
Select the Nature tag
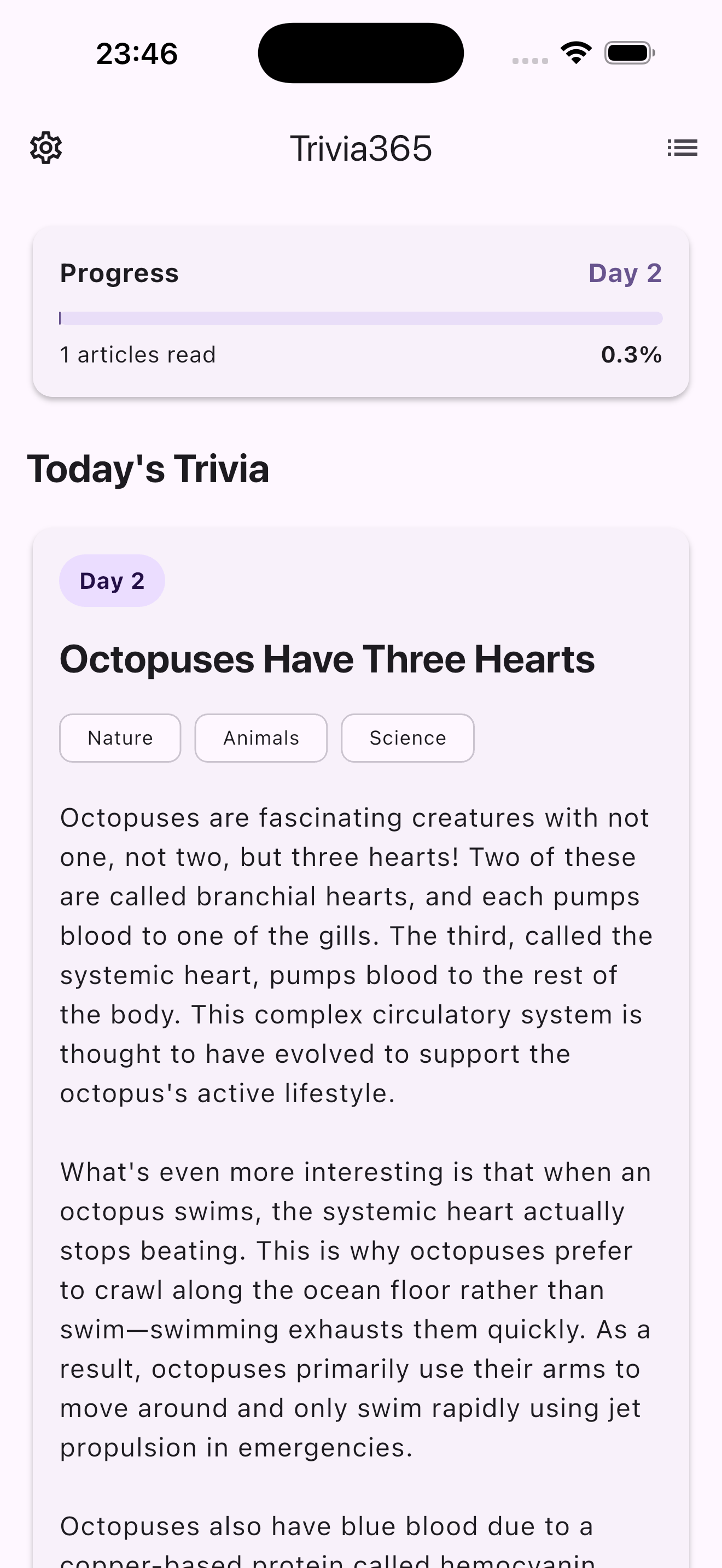coord(120,738)
